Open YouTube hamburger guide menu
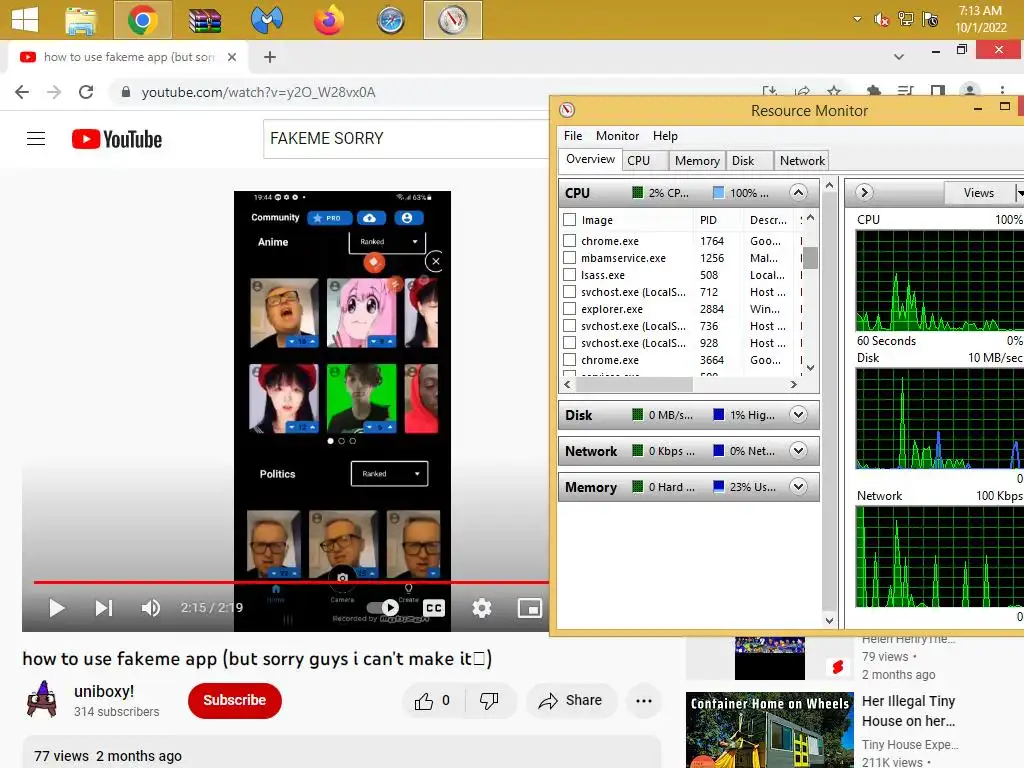1024x768 pixels. pyautogui.click(x=36, y=138)
